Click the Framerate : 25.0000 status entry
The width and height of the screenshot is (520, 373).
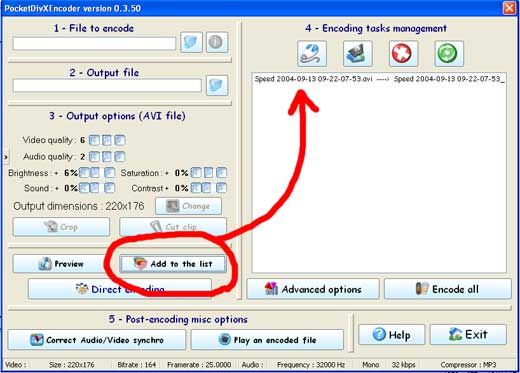[199, 365]
